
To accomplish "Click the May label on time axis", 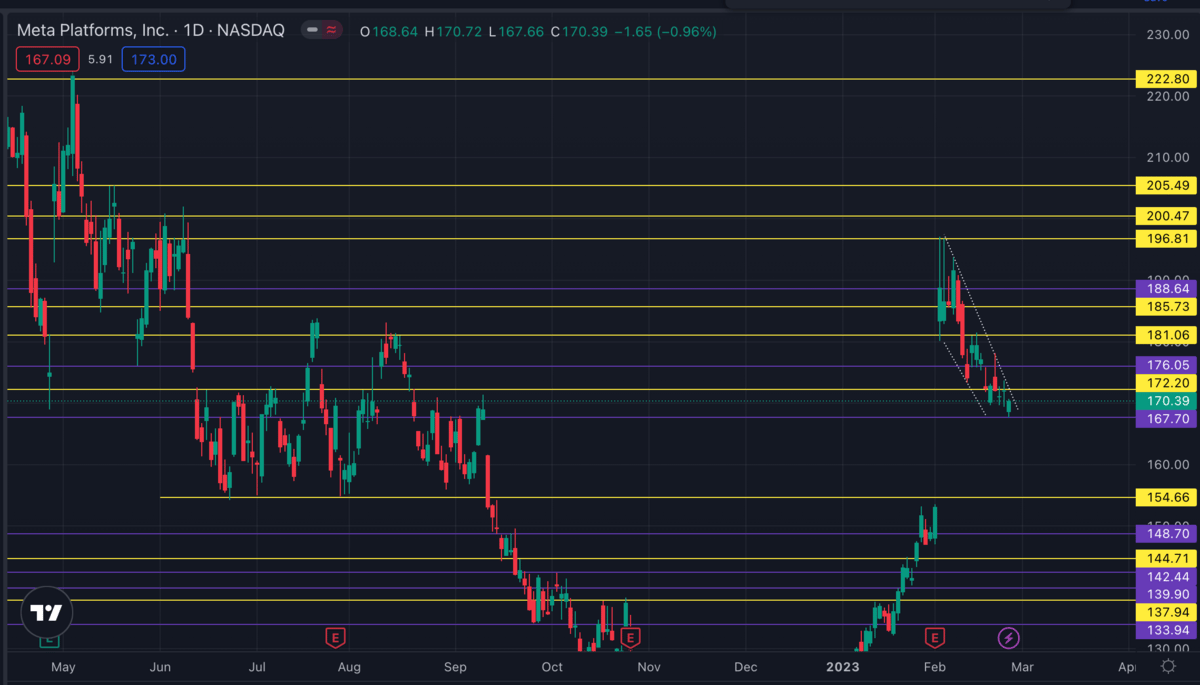I will point(63,666).
